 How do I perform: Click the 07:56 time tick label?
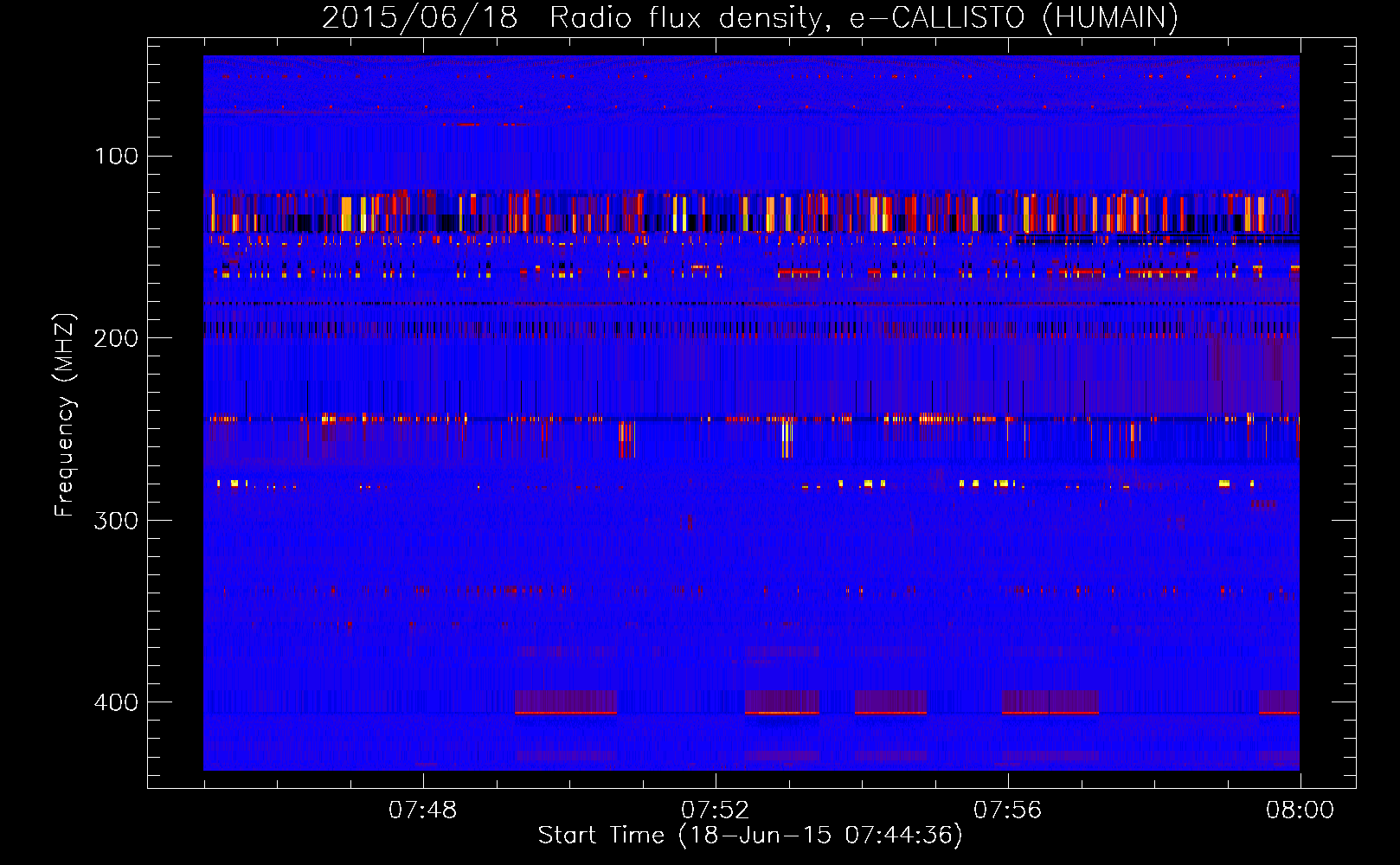1008,811
